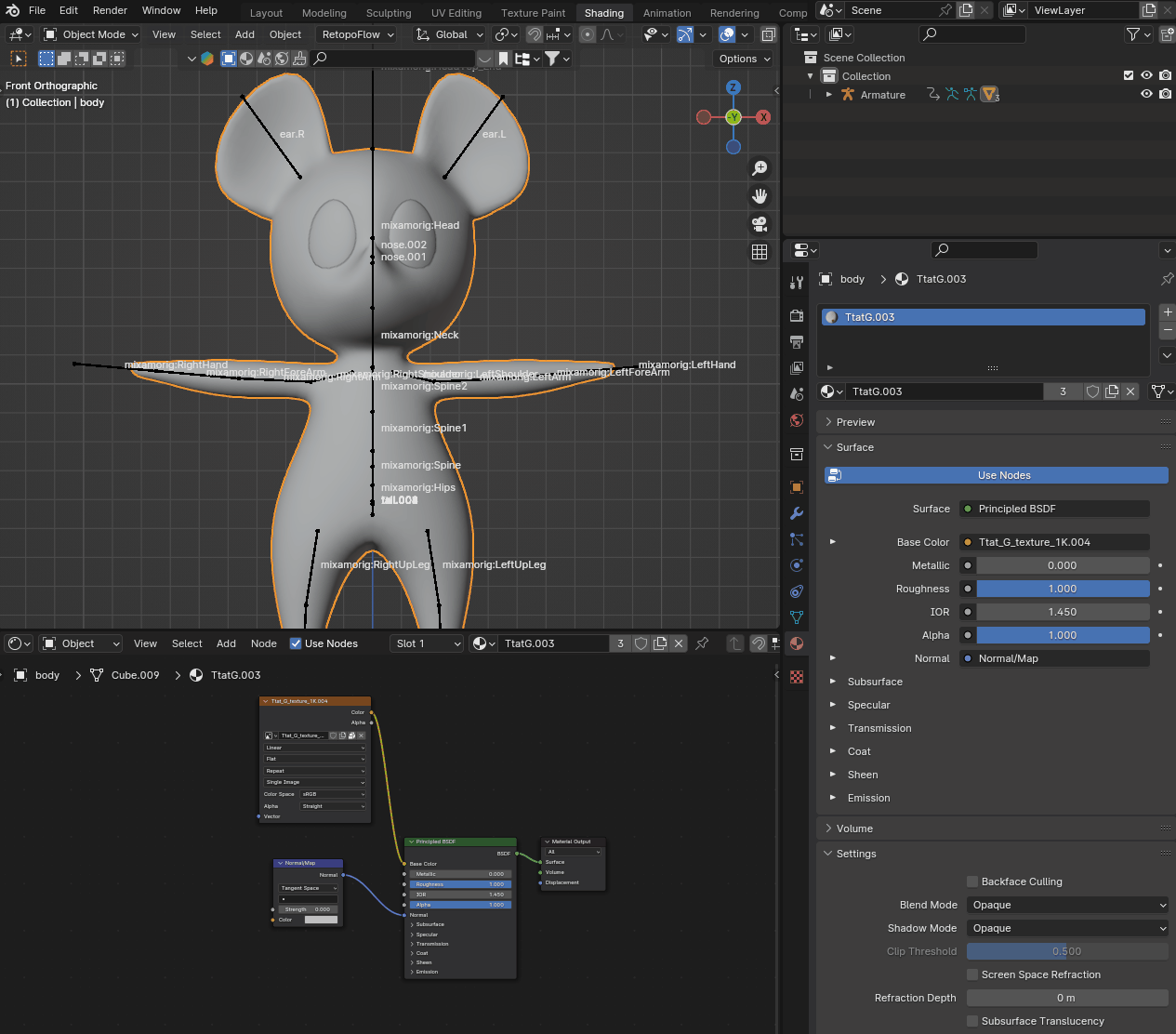Open the Modifiers wrench tab
The image size is (1176, 1034).
(x=797, y=513)
